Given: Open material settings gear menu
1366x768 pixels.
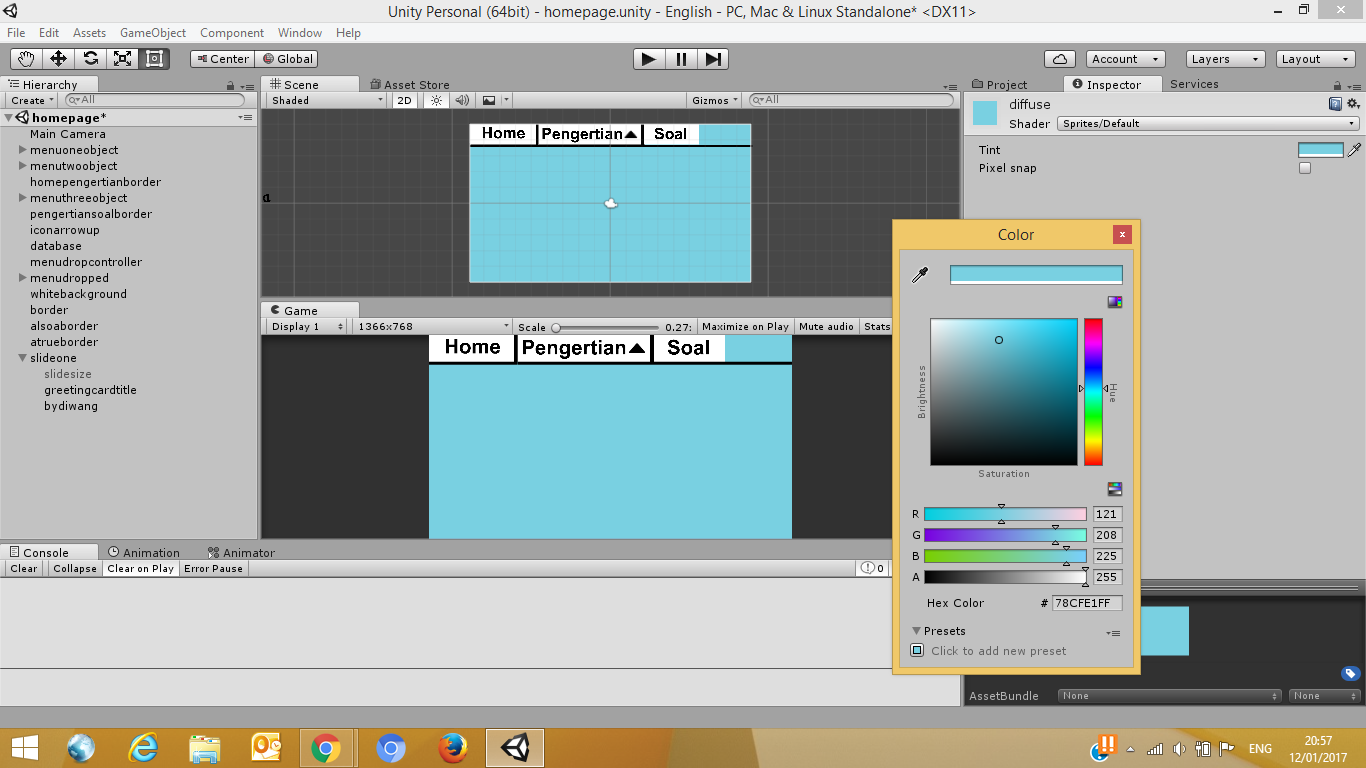Looking at the screenshot, I should point(1353,104).
